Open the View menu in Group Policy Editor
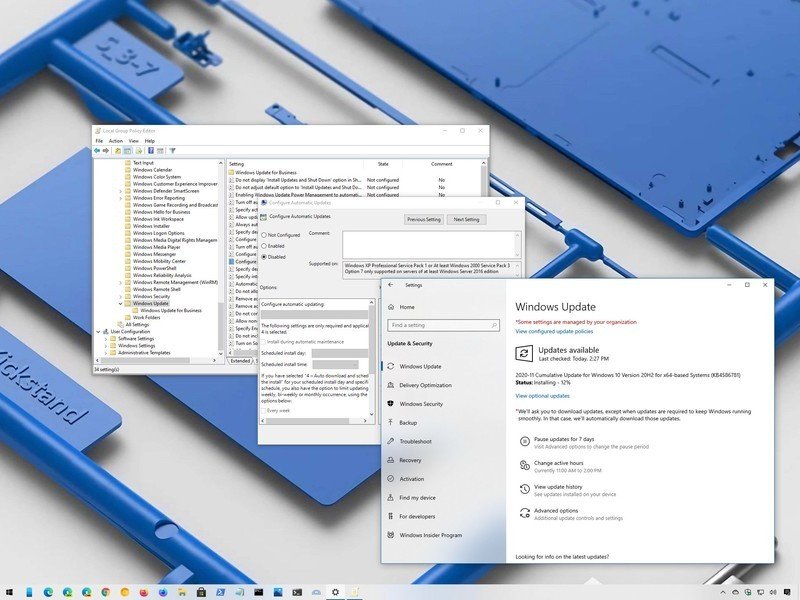The width and height of the screenshot is (800, 600). (x=134, y=141)
